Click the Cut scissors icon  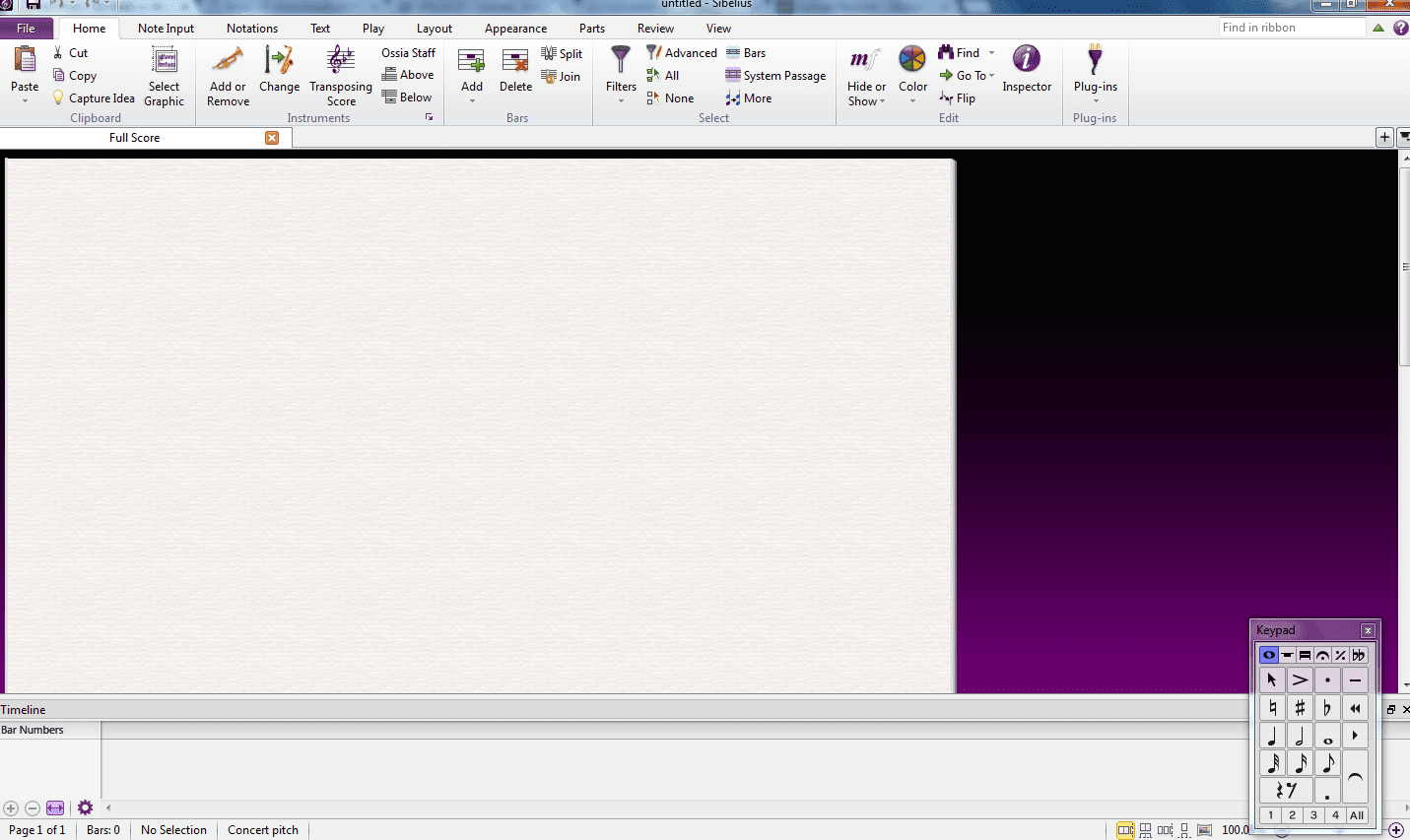(58, 53)
